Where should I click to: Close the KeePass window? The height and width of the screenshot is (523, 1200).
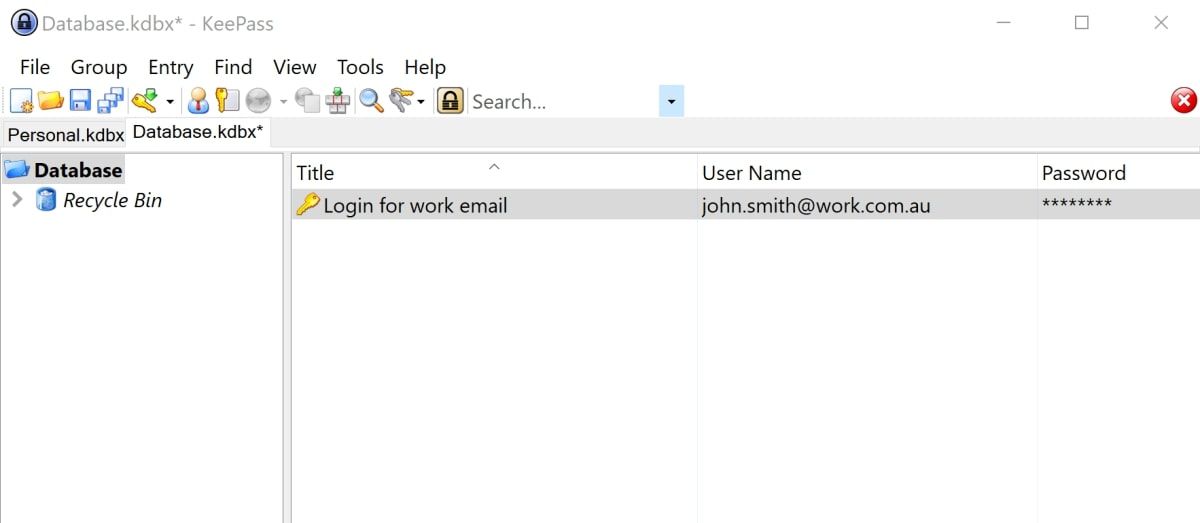click(x=1161, y=22)
